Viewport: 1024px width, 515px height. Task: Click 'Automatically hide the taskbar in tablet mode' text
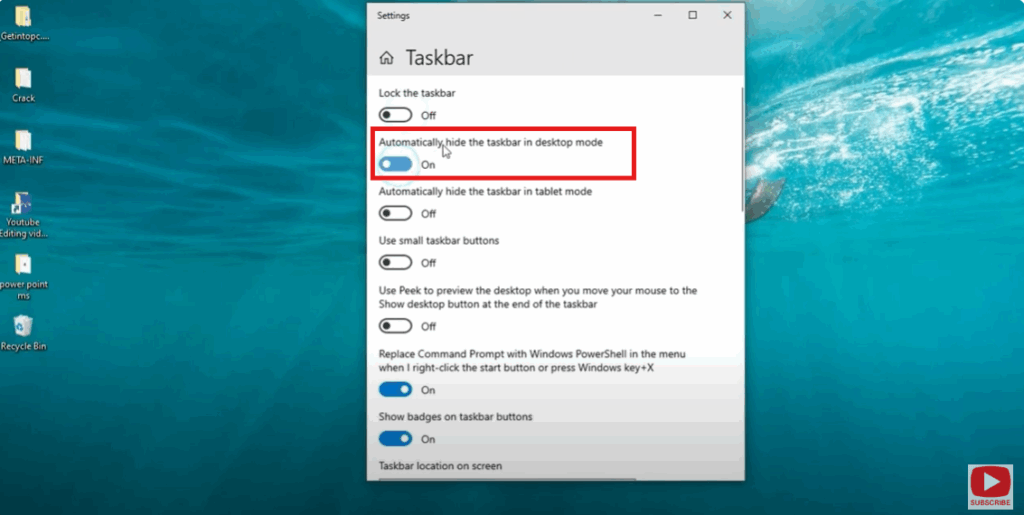tap(485, 192)
